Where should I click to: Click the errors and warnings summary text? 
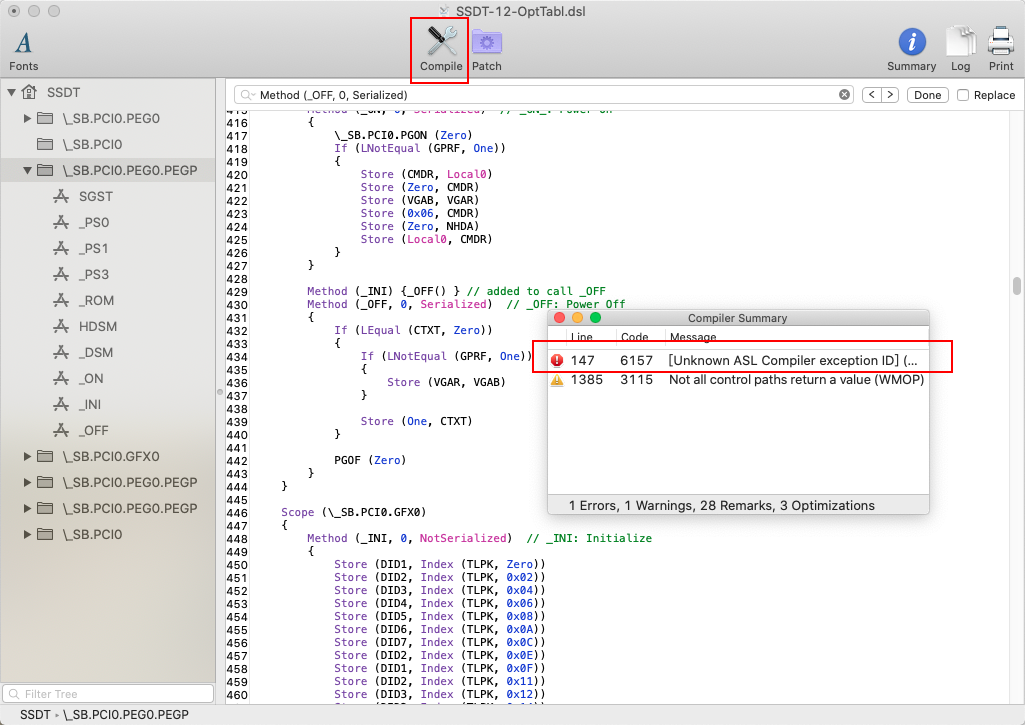[x=721, y=505]
